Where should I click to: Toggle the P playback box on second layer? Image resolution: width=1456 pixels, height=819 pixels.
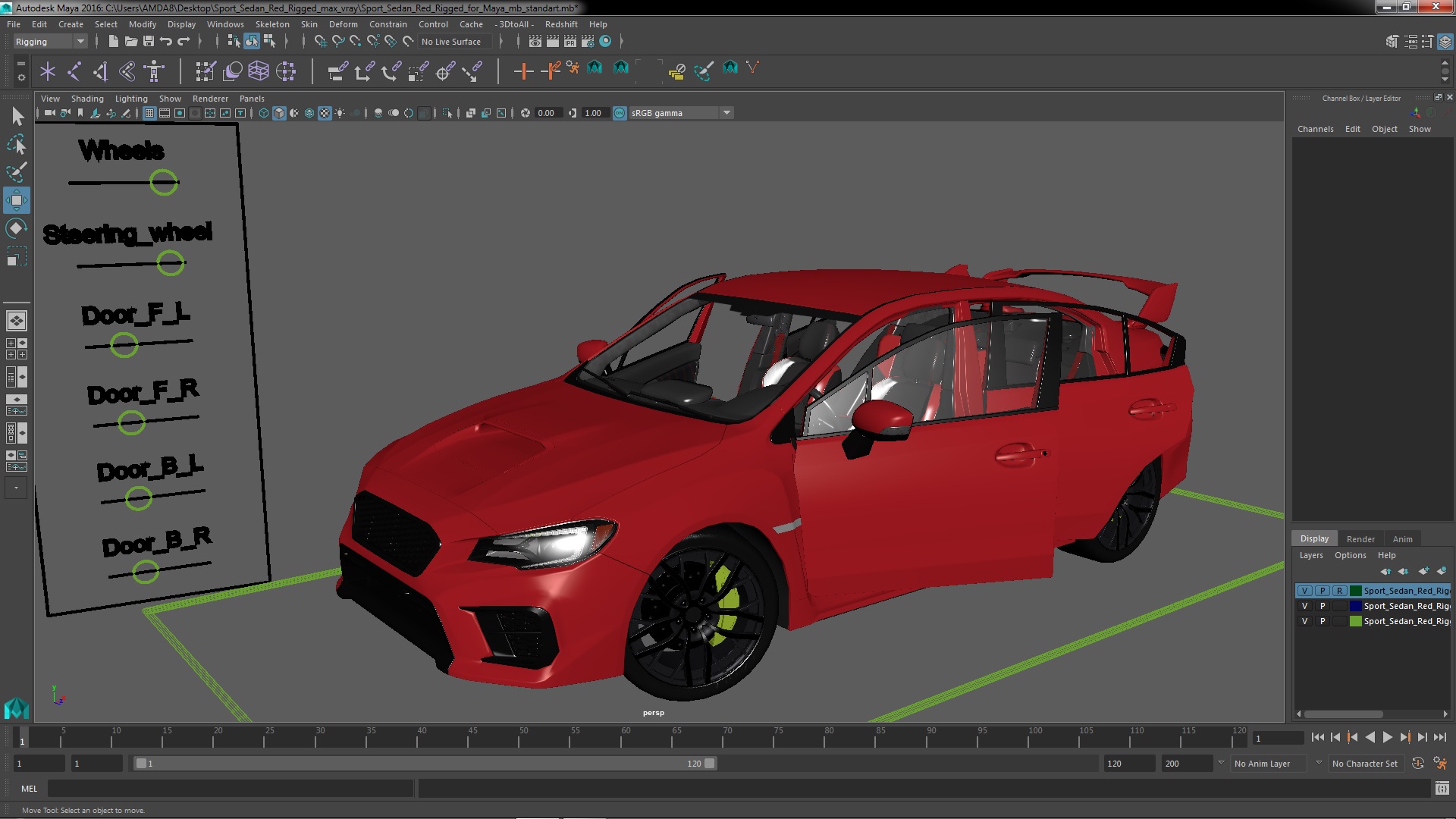click(x=1323, y=606)
